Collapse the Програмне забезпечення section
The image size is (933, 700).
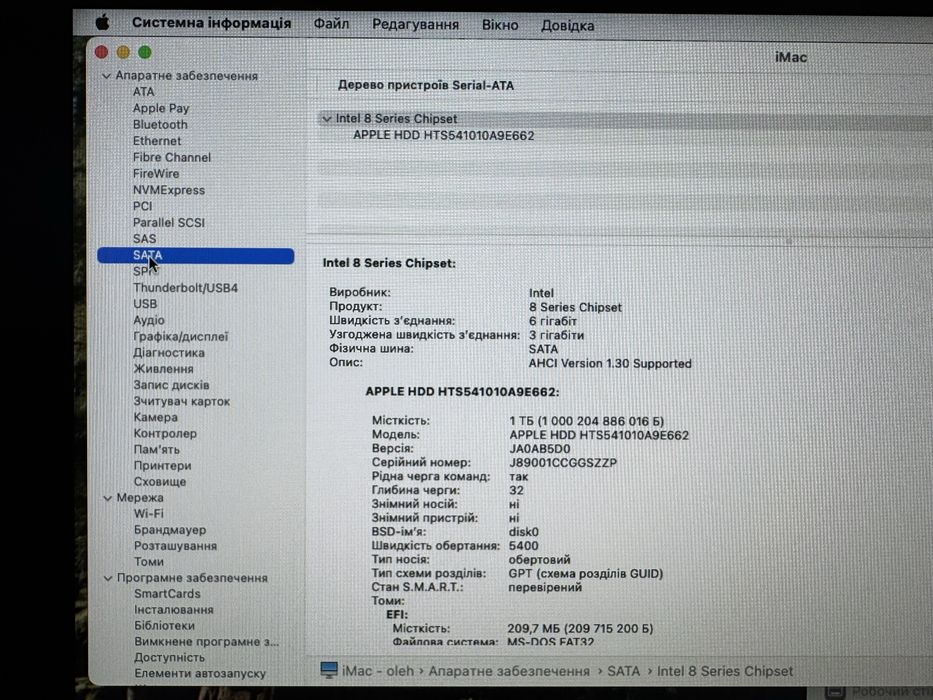click(108, 578)
